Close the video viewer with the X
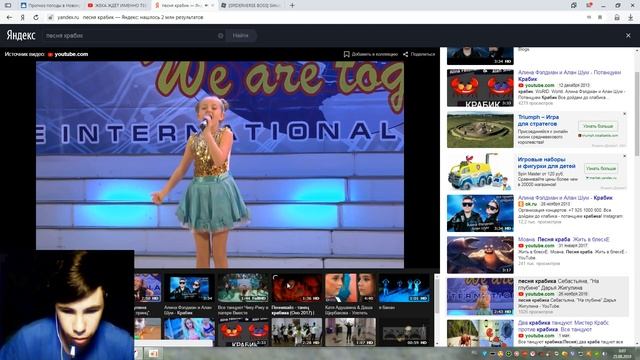Viewport: 640px width, 360px height. (x=628, y=36)
